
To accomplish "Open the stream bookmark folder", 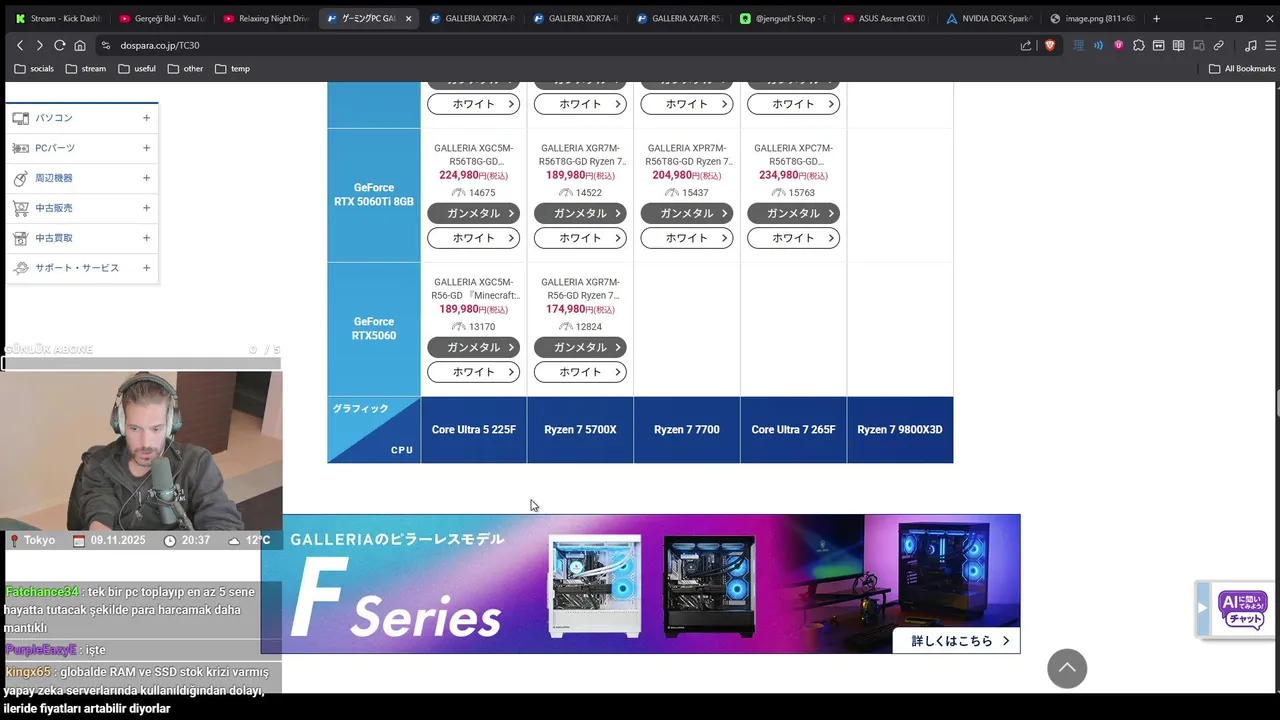I will pyautogui.click(x=86, y=69).
